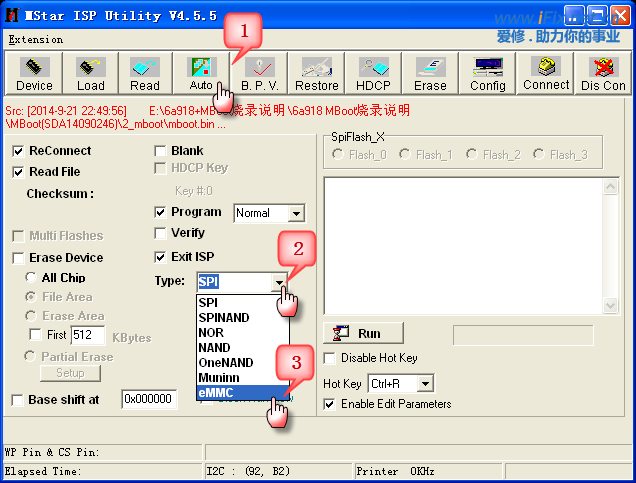636x483 pixels.
Task: Click the Device toolbar icon
Action: coord(34,73)
